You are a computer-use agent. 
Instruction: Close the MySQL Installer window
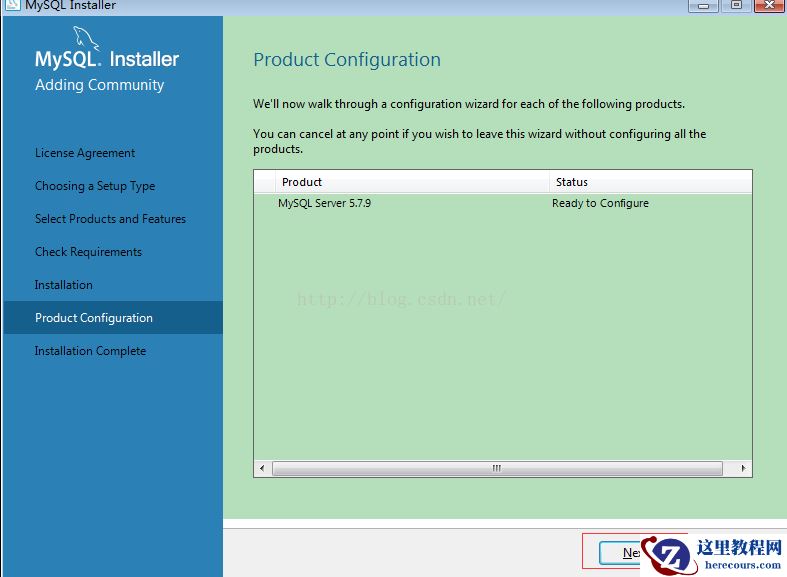[x=769, y=6]
